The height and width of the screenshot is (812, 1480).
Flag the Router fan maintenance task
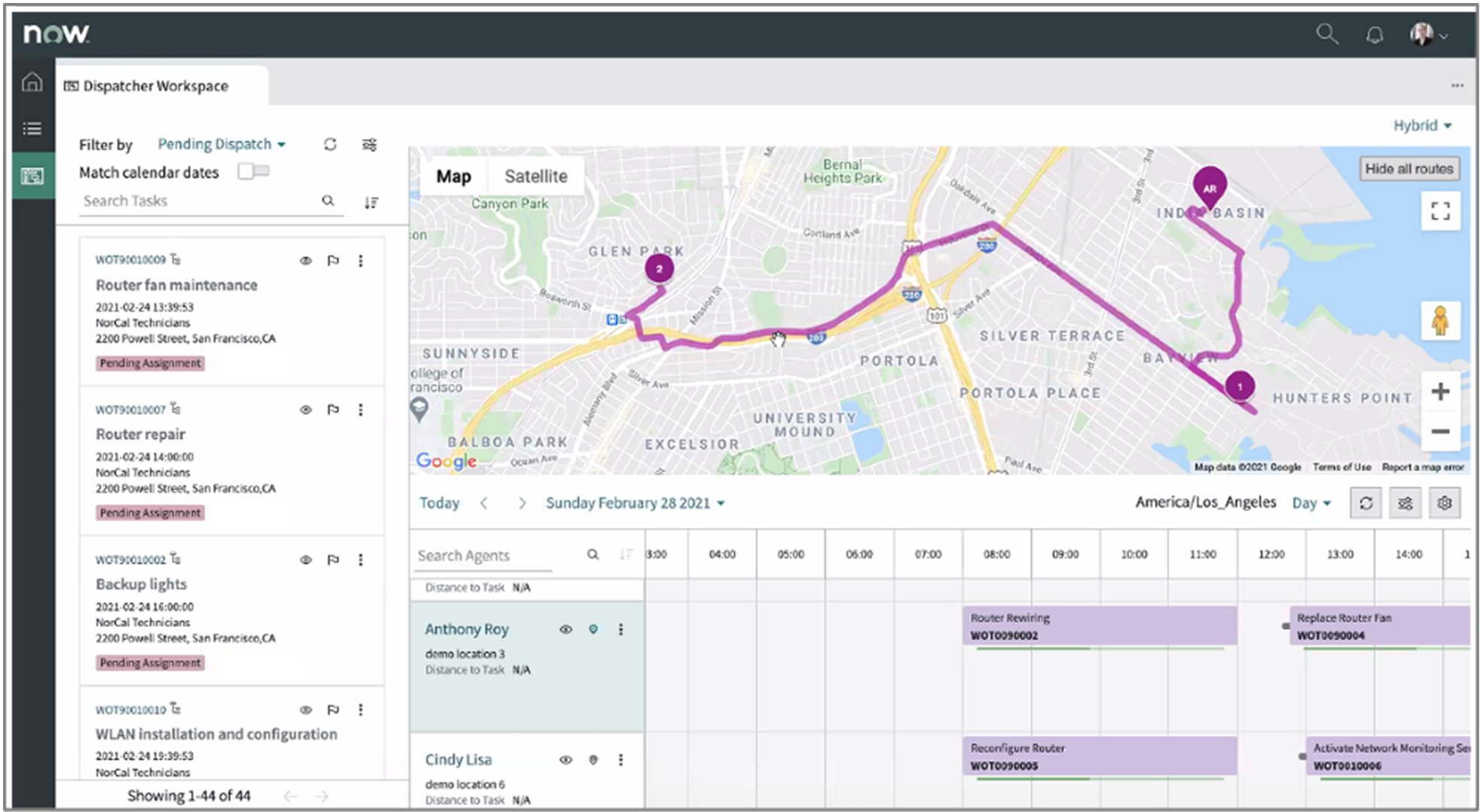(333, 261)
